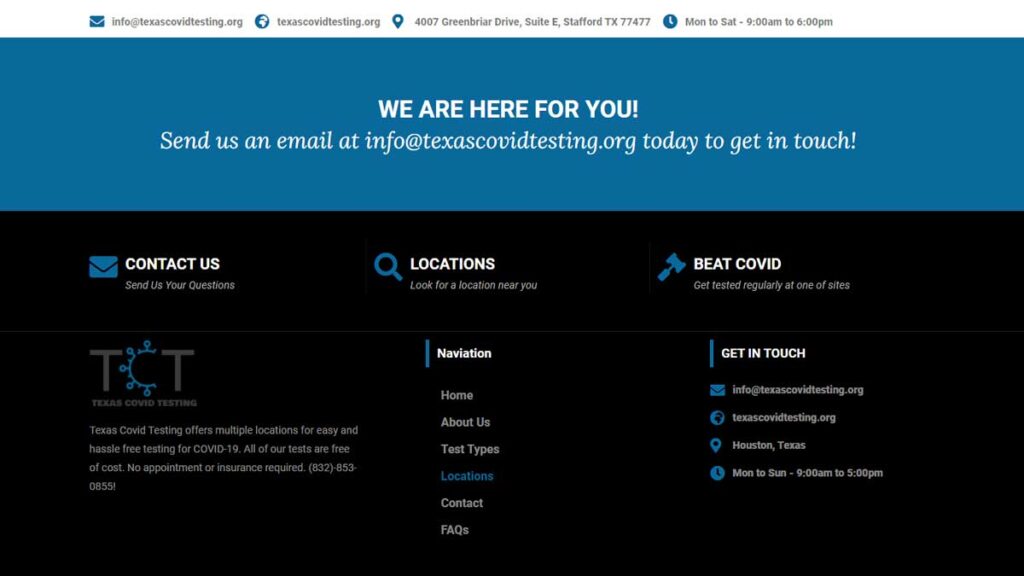Click the envelope icon in the top bar

pyautogui.click(x=97, y=22)
